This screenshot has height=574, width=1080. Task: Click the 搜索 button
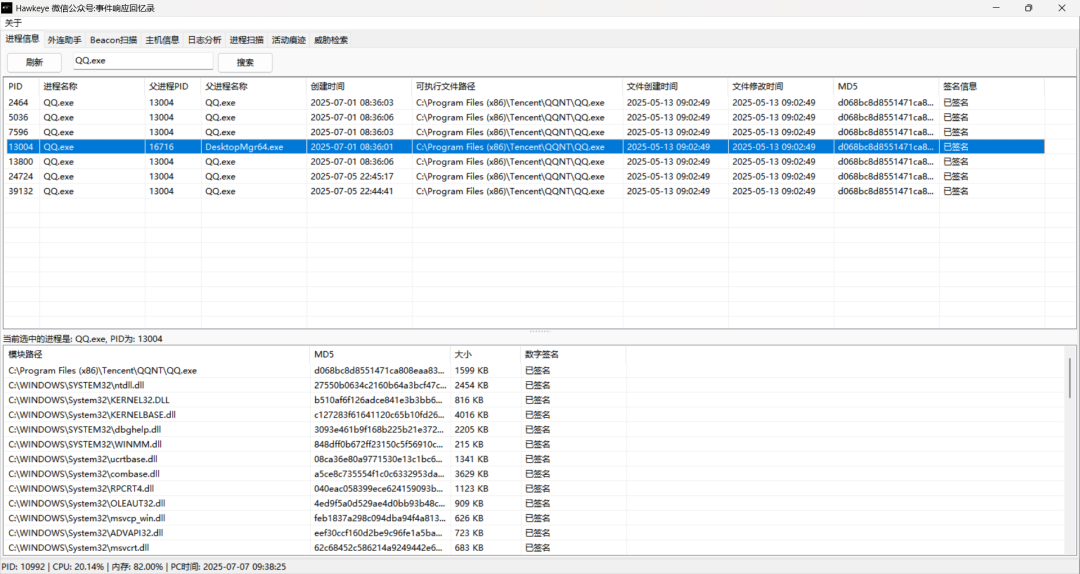[245, 62]
